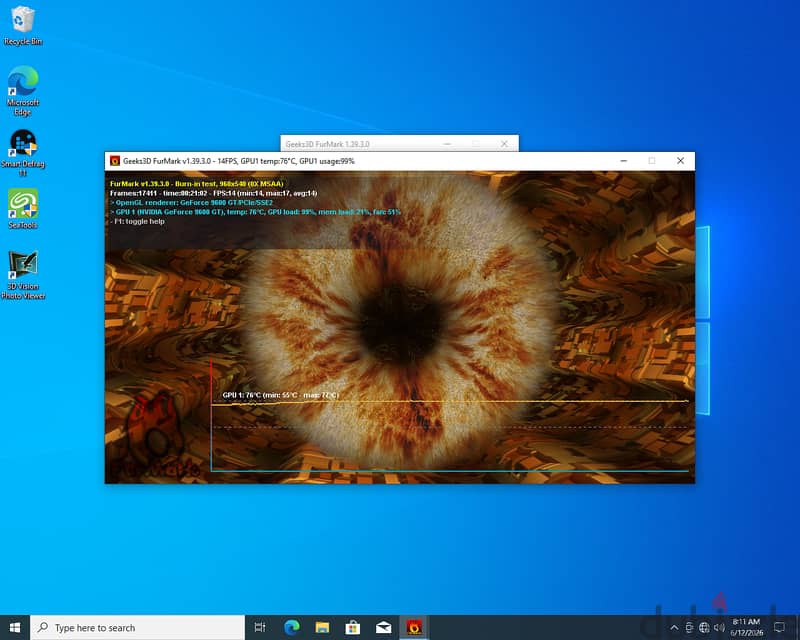Click the FurMark burn-in window title text
Screen dimensions: 800x640
click(239, 161)
